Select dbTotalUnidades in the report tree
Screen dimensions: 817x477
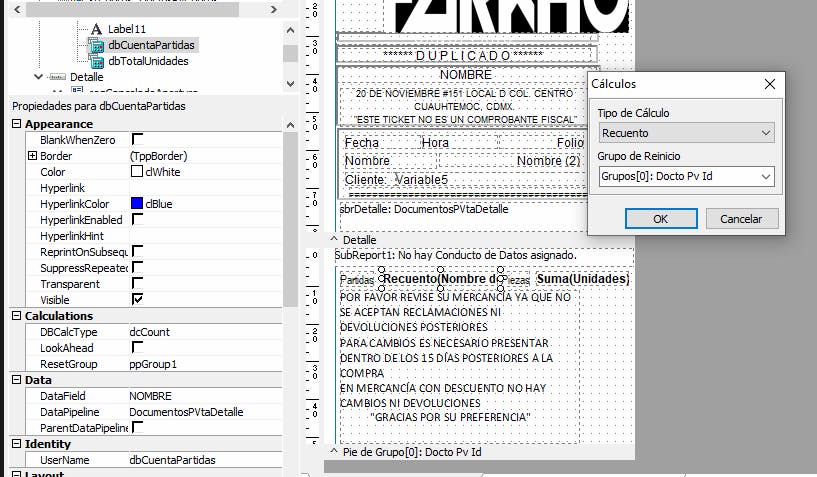148,62
